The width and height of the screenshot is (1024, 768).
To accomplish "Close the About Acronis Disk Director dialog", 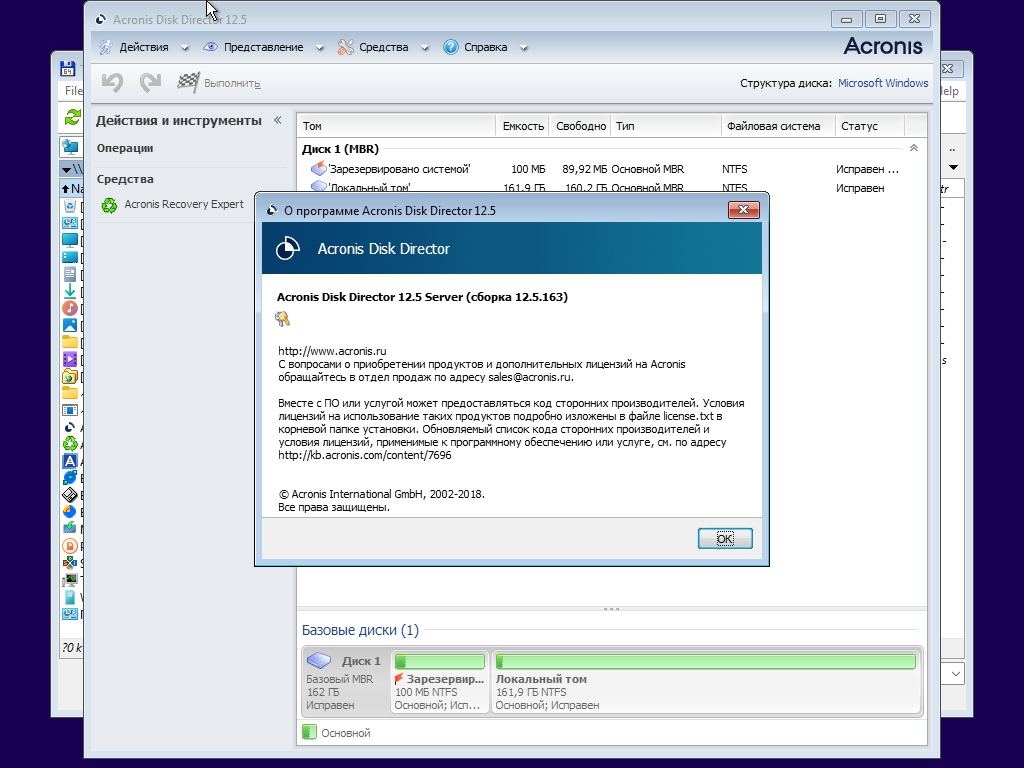I will click(x=743, y=210).
